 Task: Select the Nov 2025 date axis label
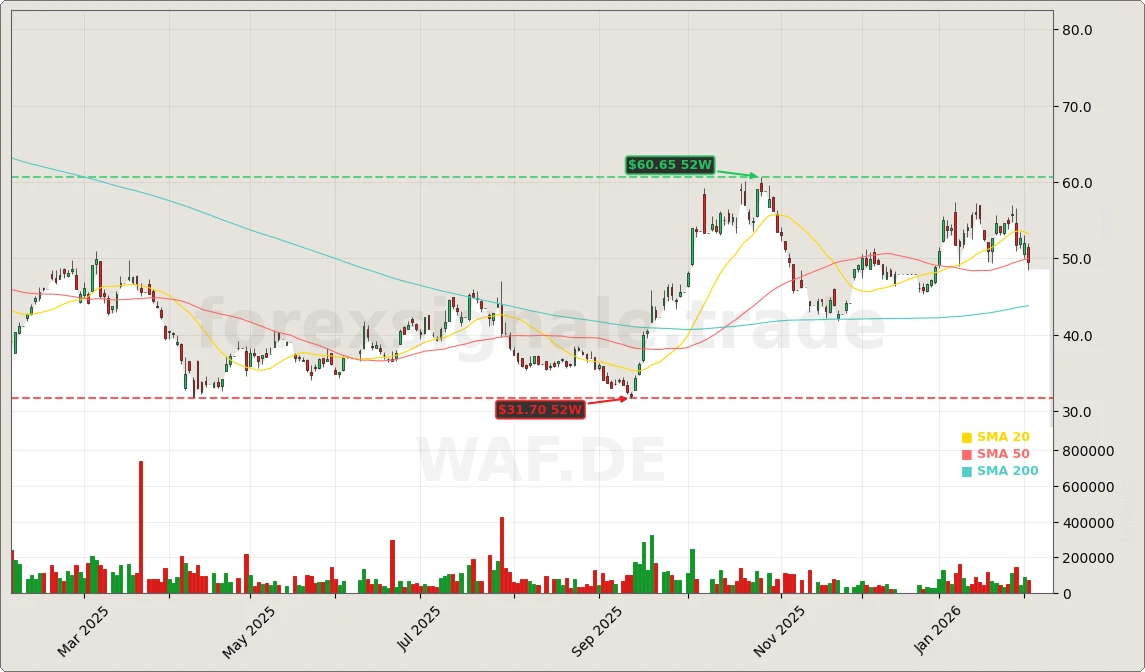[779, 631]
